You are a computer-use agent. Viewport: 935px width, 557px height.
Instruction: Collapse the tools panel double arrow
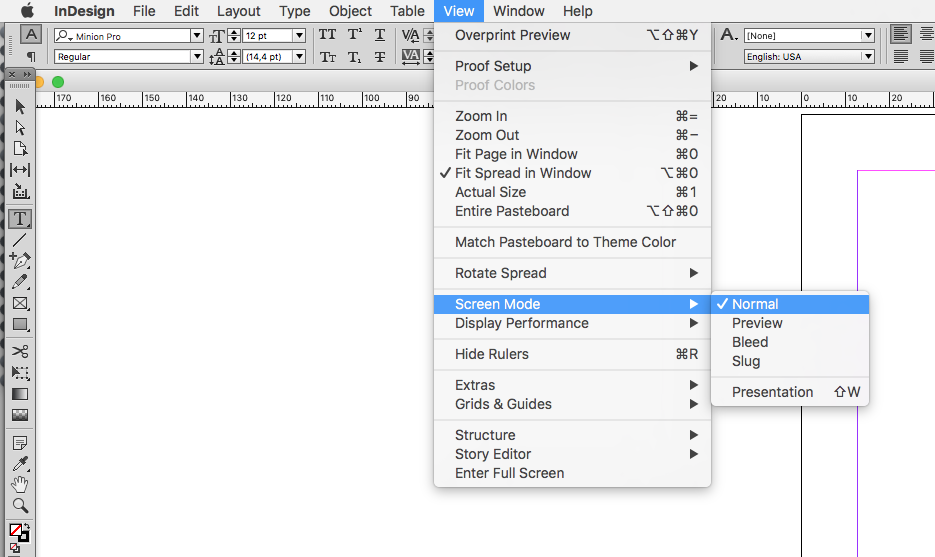(27, 75)
